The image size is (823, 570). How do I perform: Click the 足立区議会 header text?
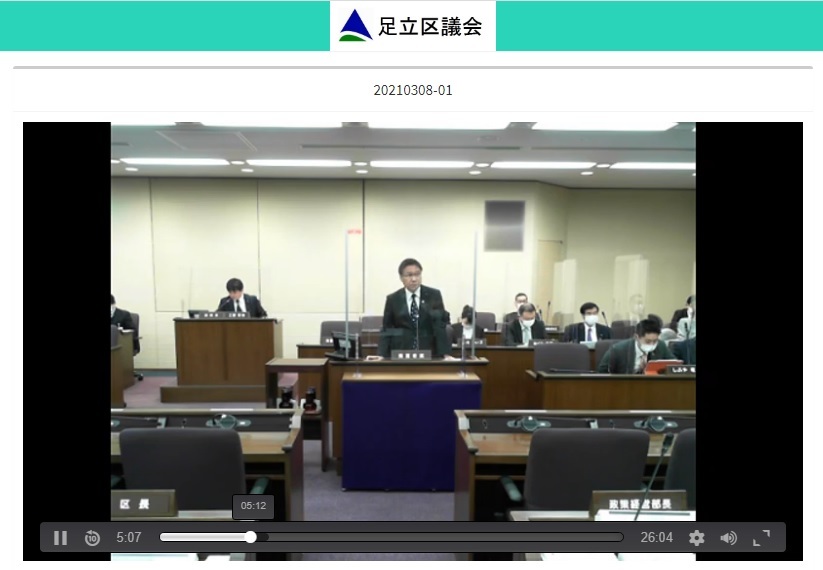click(x=430, y=26)
